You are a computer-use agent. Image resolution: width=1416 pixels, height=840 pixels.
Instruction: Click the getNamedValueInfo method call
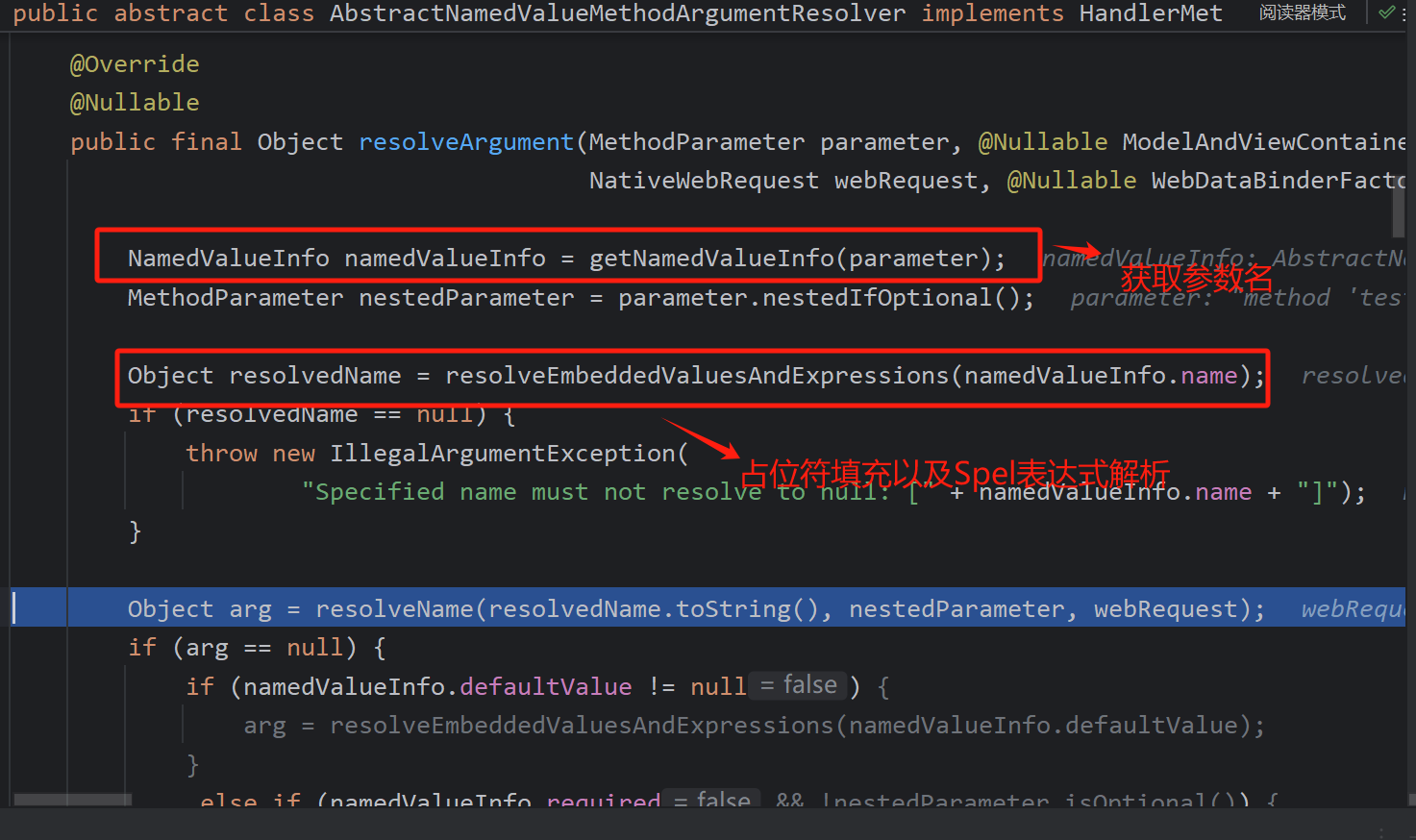click(711, 259)
